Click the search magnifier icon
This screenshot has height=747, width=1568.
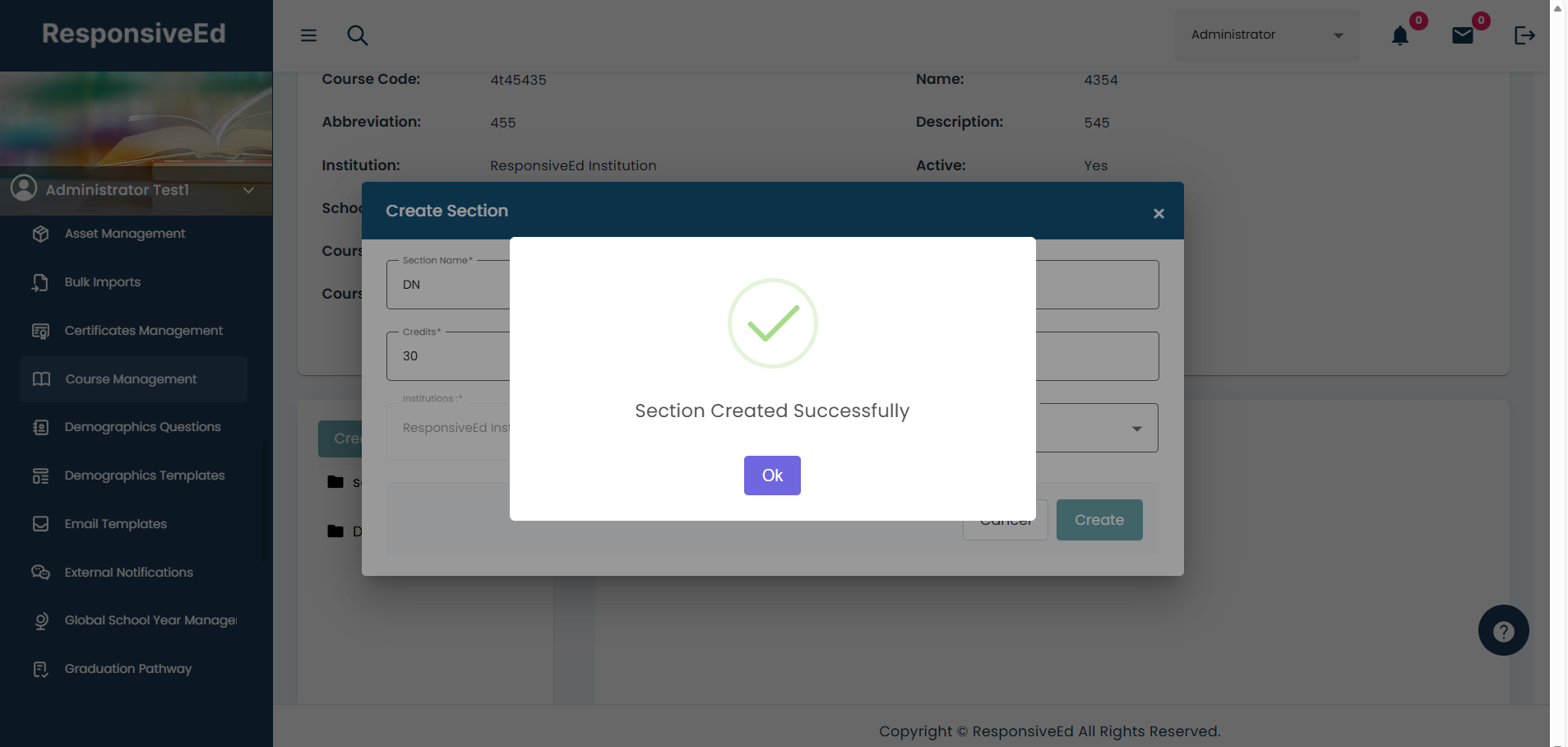click(357, 35)
